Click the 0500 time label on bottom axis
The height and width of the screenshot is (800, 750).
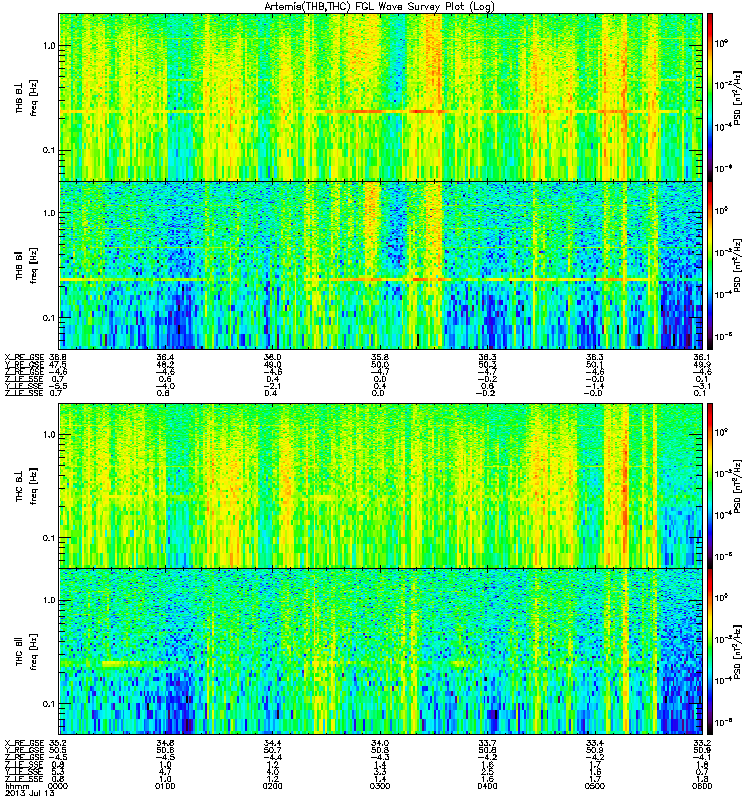tap(595, 786)
